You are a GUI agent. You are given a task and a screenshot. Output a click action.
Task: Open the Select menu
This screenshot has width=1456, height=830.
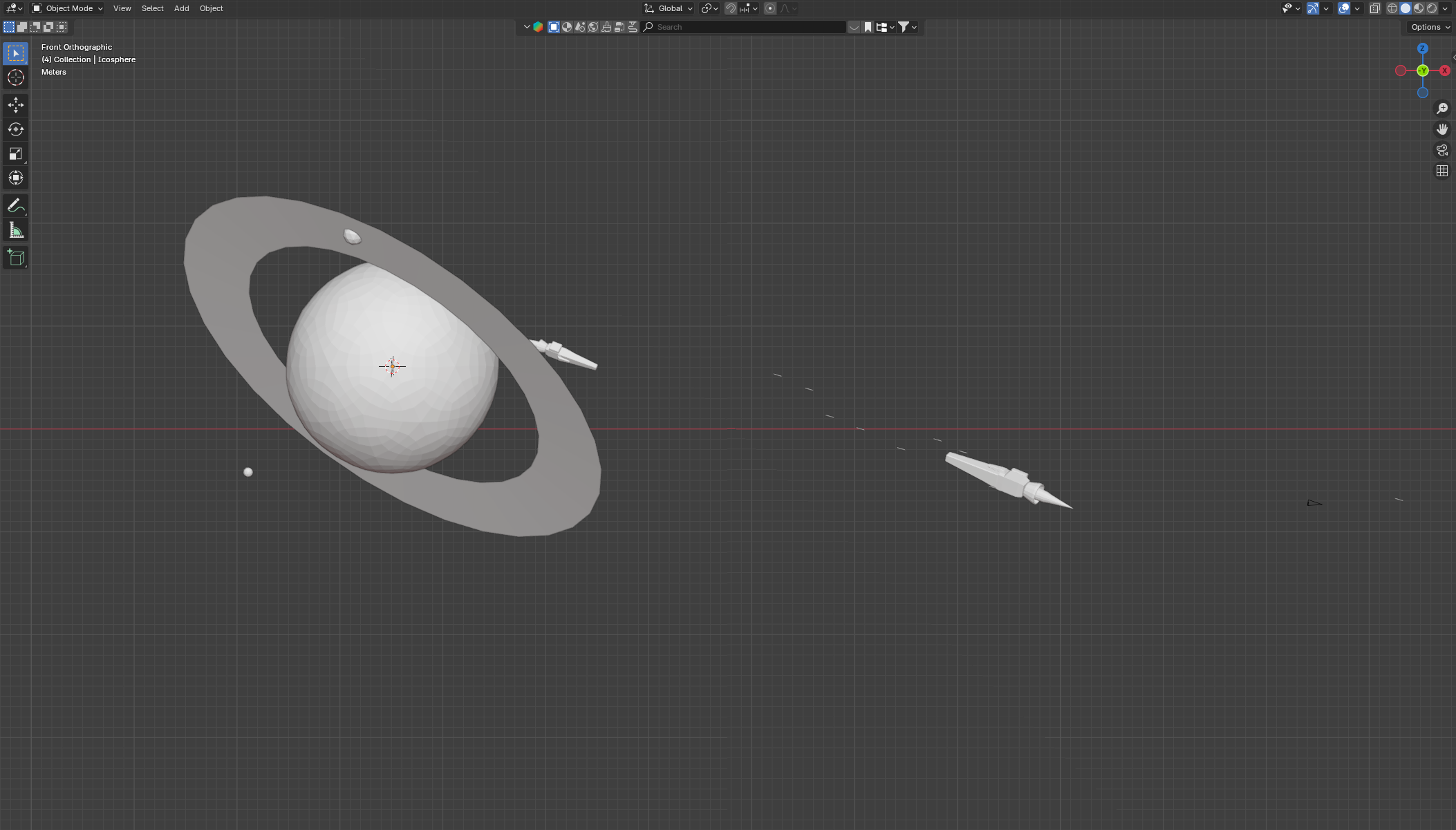coord(152,8)
